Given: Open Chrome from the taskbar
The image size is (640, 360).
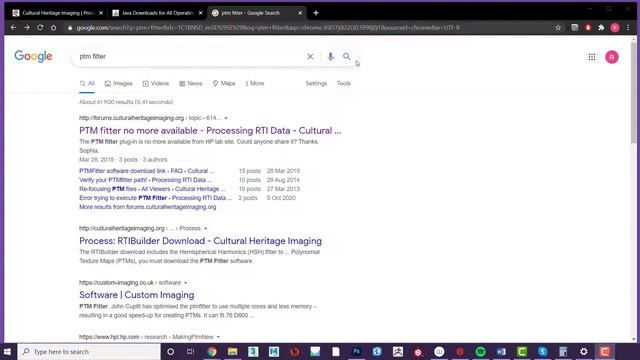Looking at the screenshot, I should (x=211, y=351).
